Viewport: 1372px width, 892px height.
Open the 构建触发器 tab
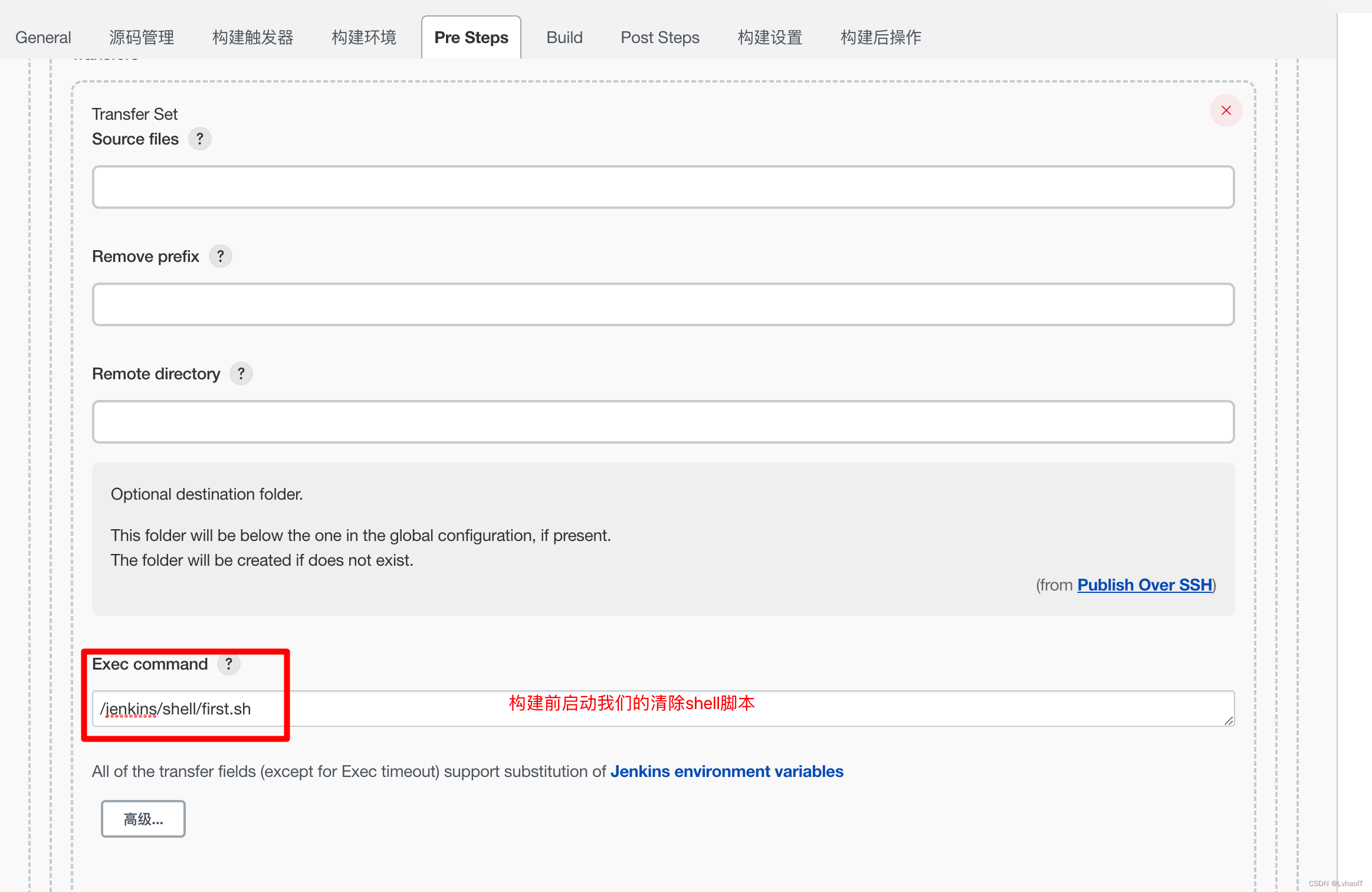[253, 37]
